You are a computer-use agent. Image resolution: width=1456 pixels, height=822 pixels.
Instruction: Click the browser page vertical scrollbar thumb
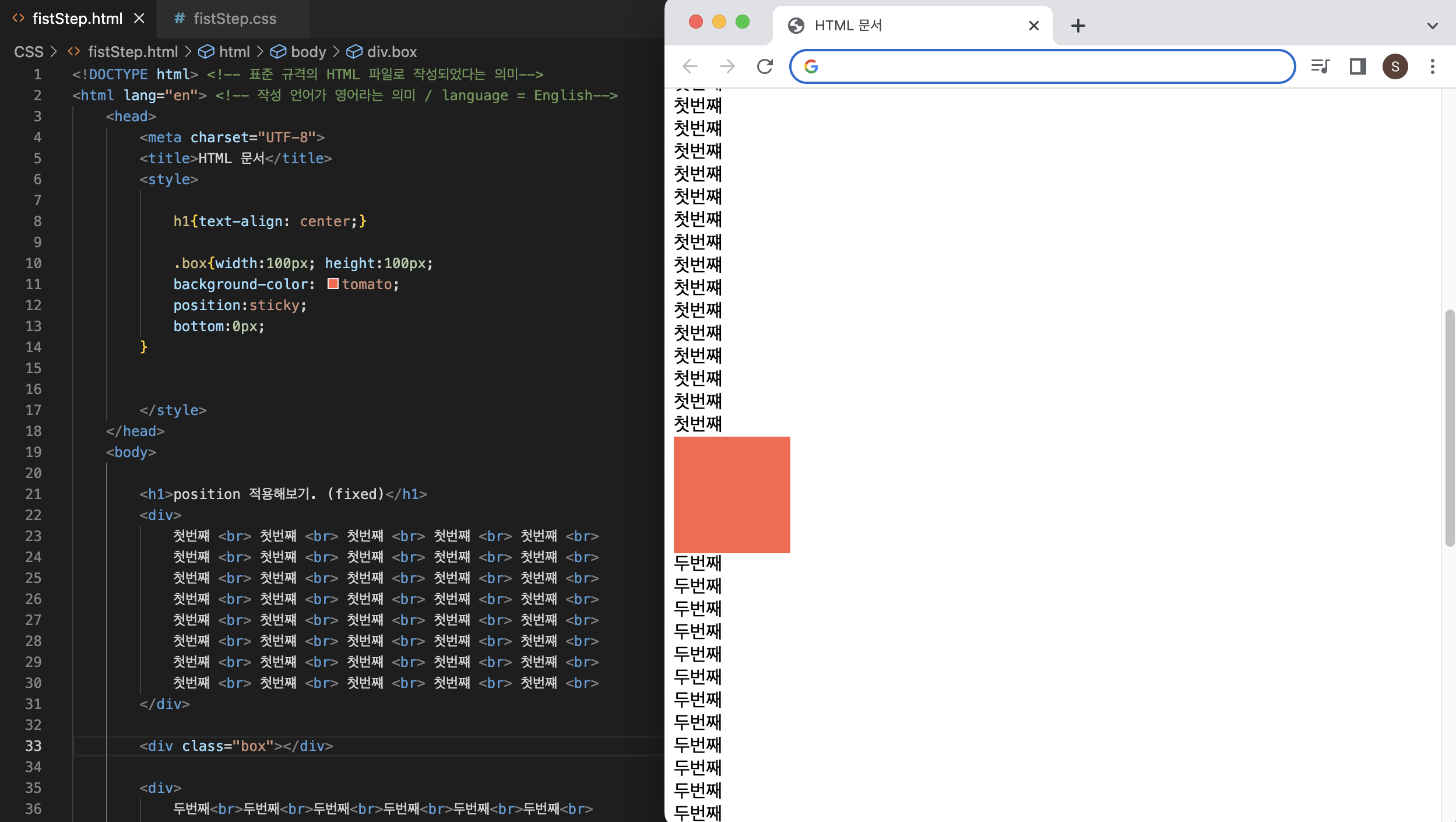[x=1449, y=428]
